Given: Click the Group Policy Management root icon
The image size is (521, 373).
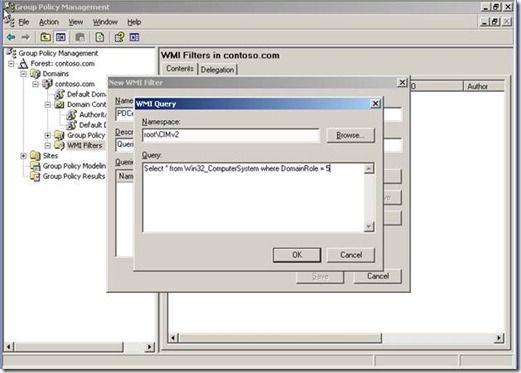Looking at the screenshot, I should [x=11, y=53].
